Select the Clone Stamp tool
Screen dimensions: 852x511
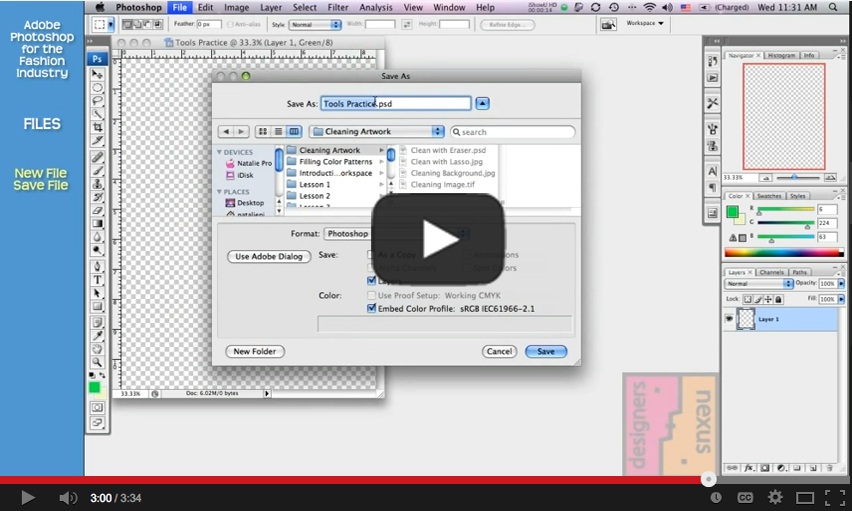pyautogui.click(x=97, y=184)
